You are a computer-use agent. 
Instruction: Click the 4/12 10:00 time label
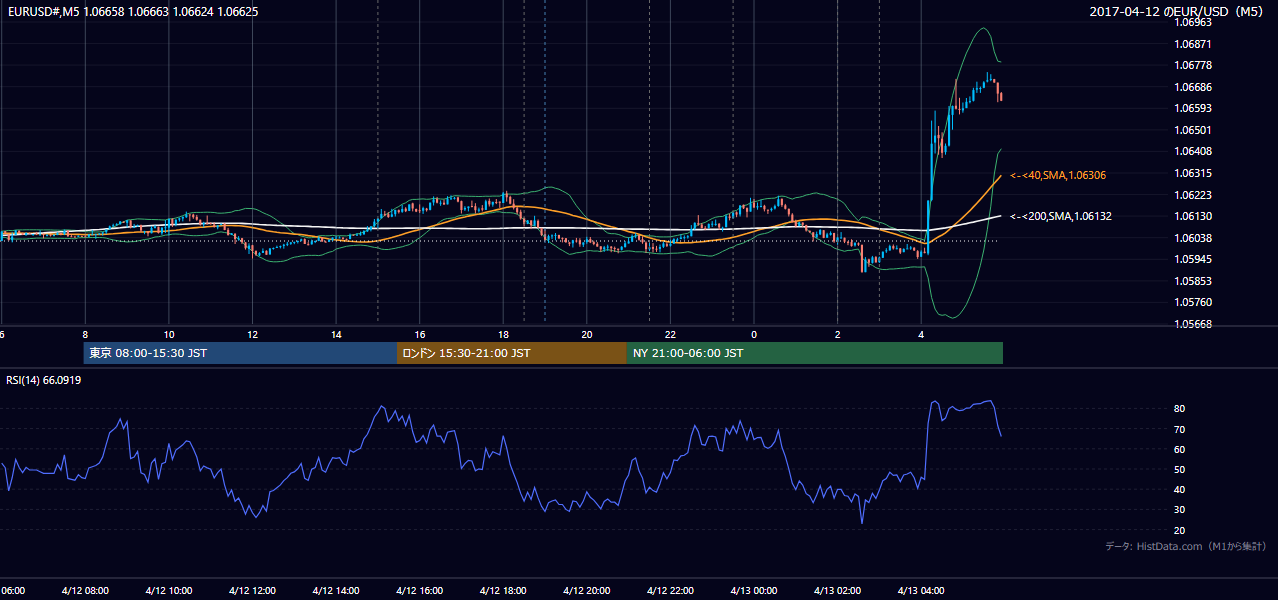[168, 590]
